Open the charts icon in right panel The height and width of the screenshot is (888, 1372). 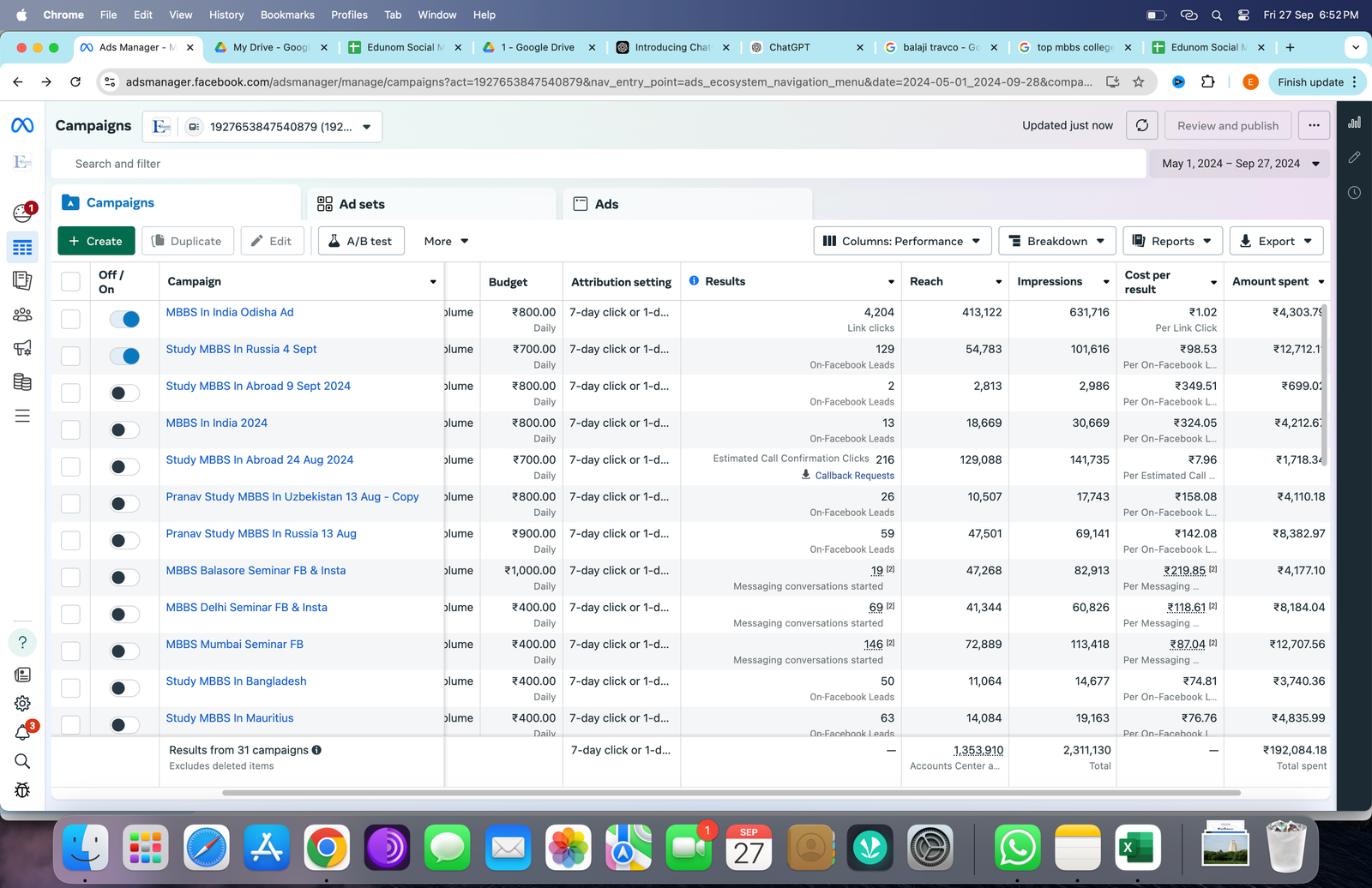1354,123
